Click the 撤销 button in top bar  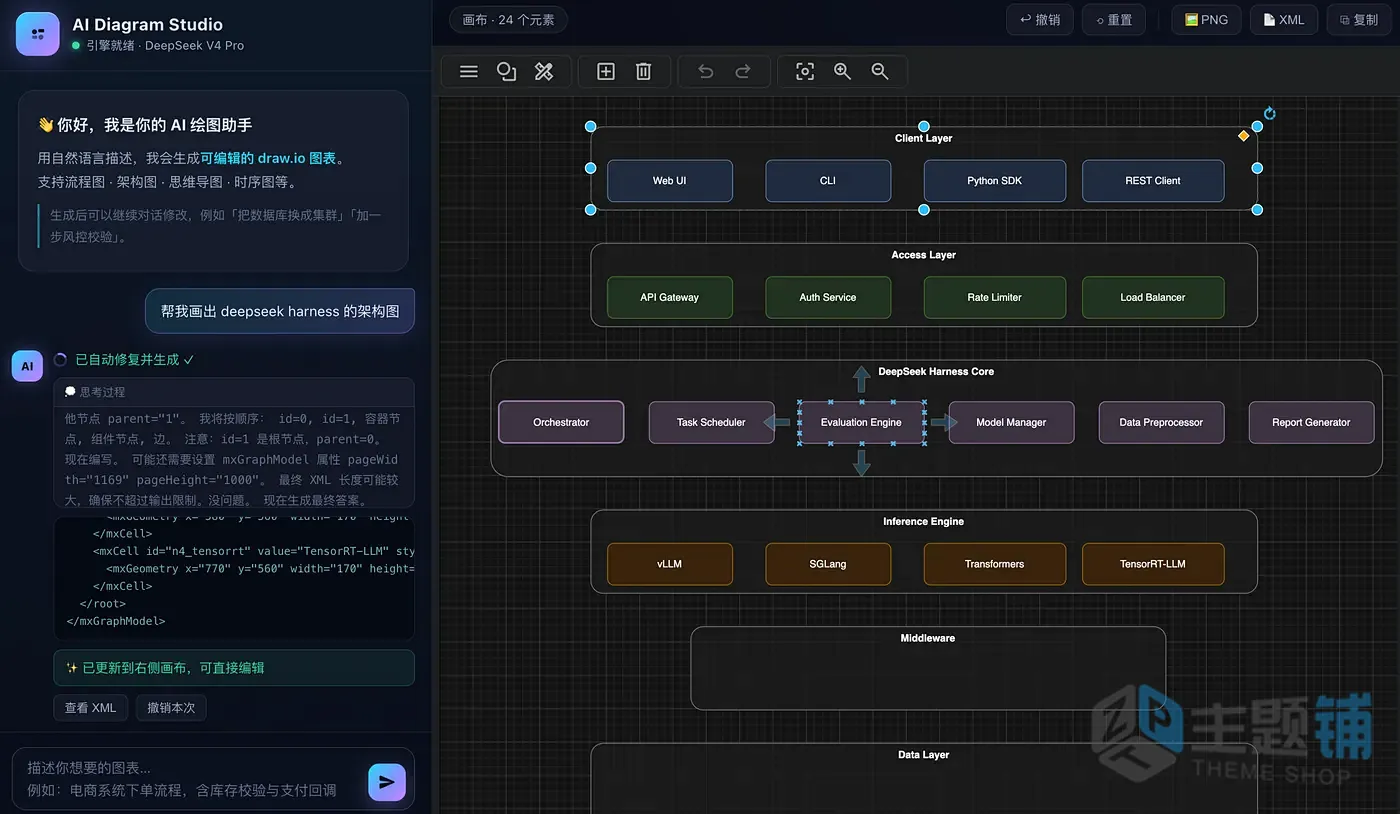point(1040,20)
